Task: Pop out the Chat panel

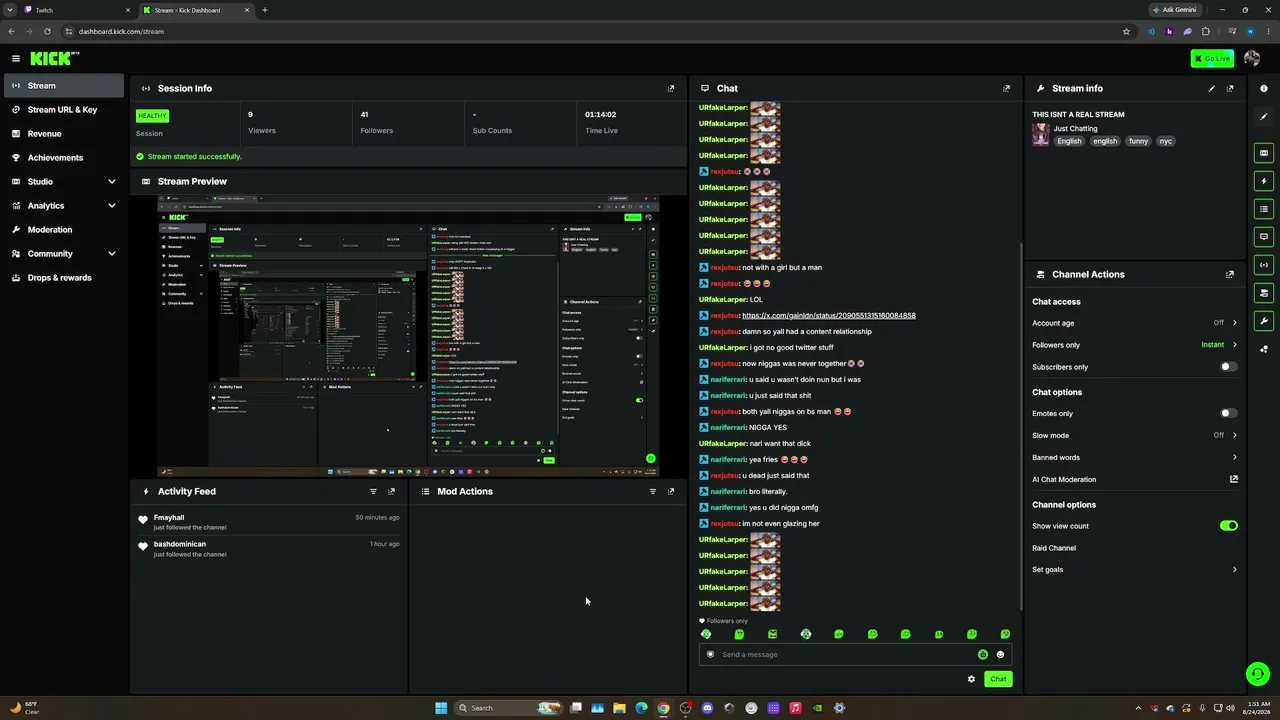Action: [1006, 88]
